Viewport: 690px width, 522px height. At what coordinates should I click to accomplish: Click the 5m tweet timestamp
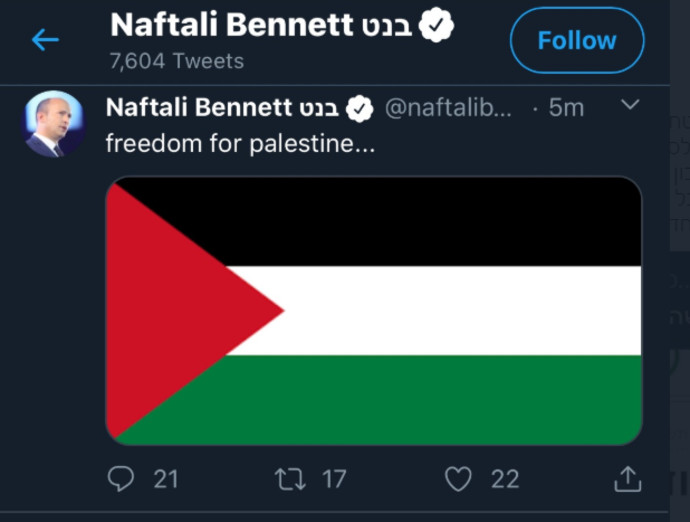(565, 108)
